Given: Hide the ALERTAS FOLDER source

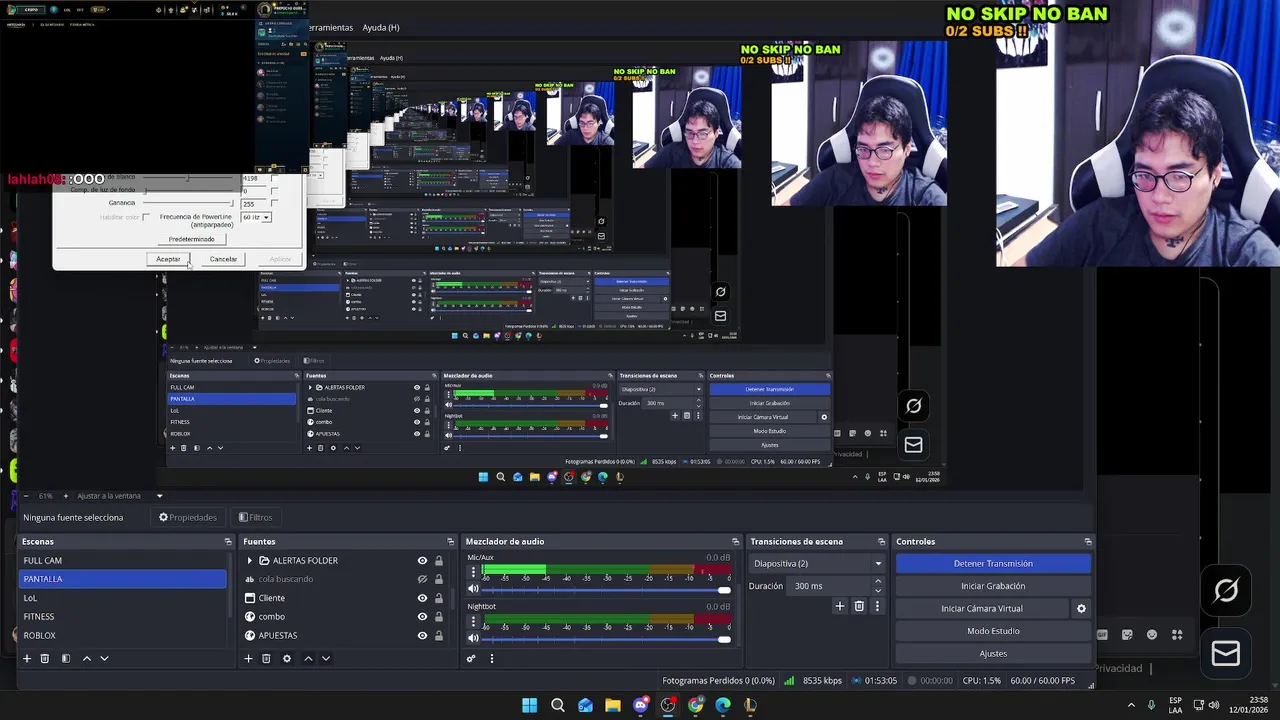Looking at the screenshot, I should 422,561.
